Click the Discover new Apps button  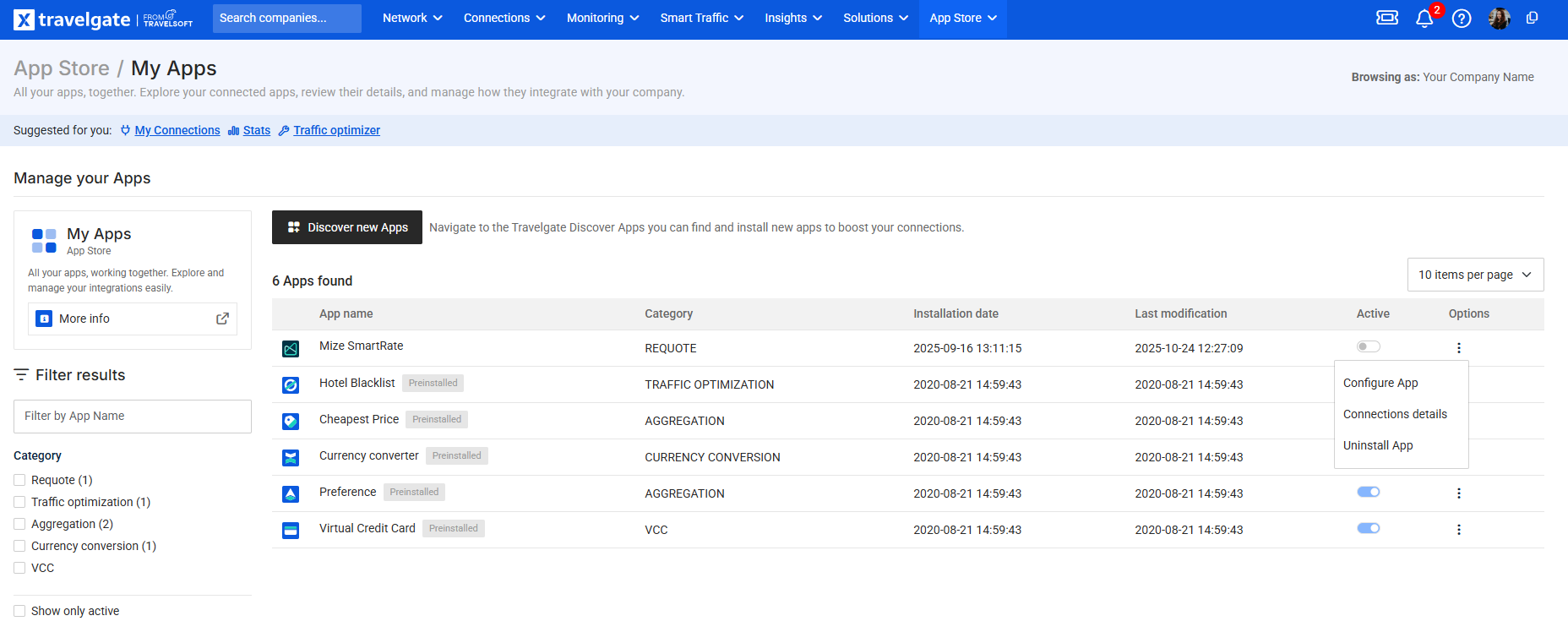[347, 227]
